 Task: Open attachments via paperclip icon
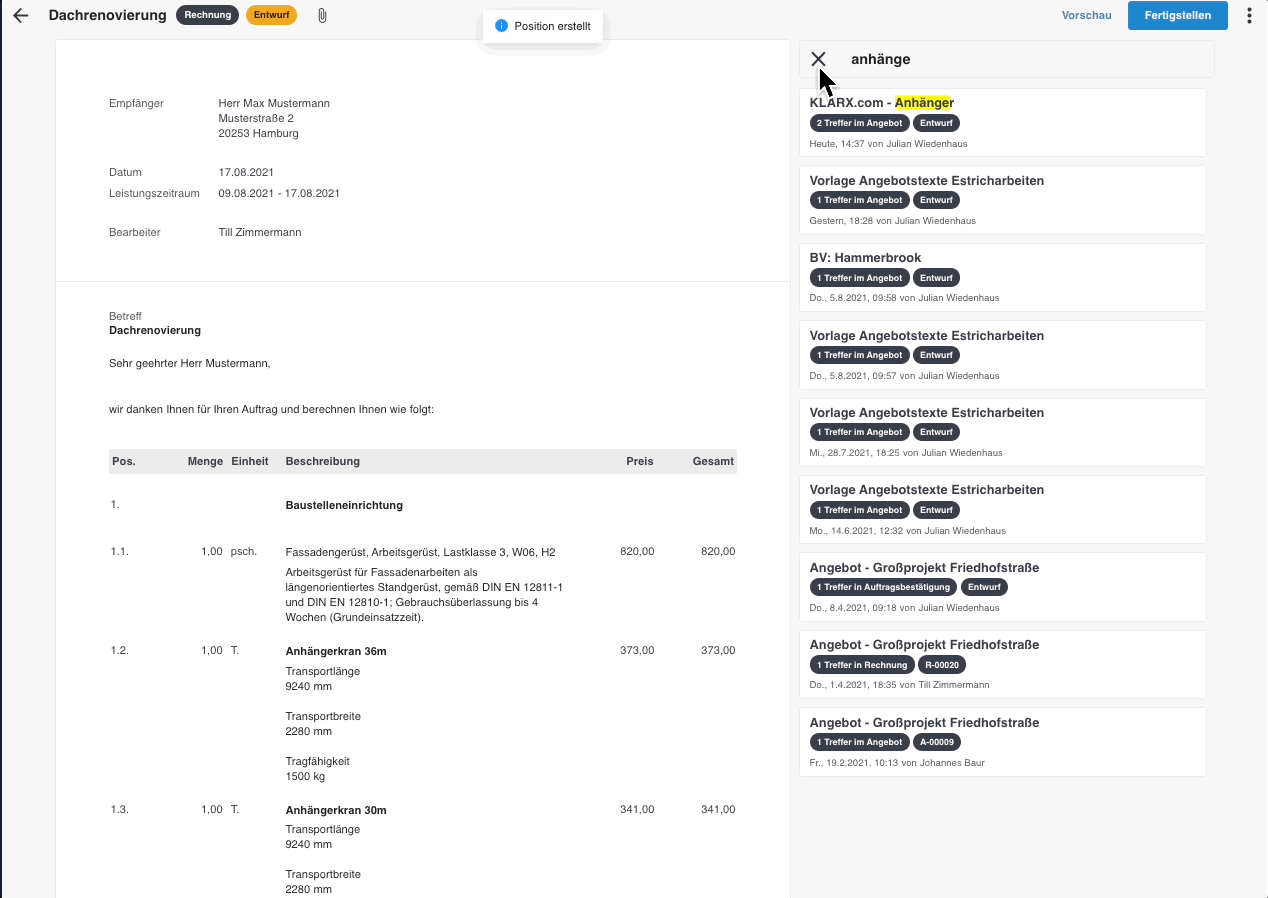point(322,16)
